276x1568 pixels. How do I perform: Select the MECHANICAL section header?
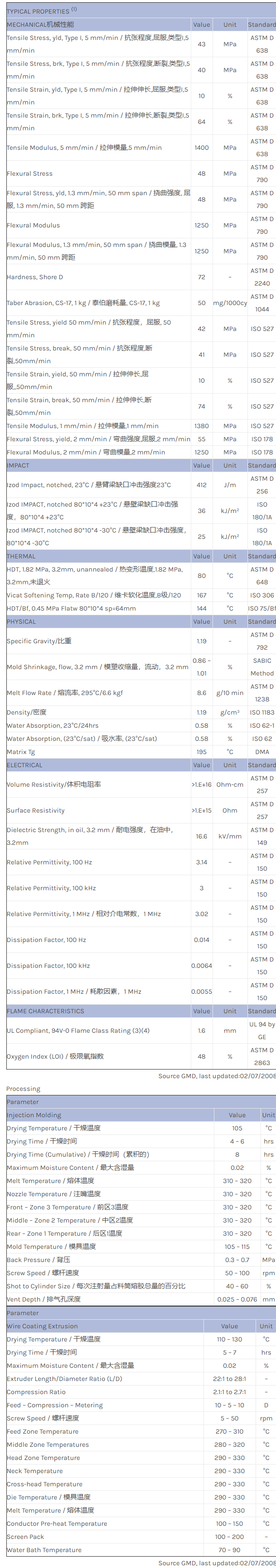tap(40, 25)
